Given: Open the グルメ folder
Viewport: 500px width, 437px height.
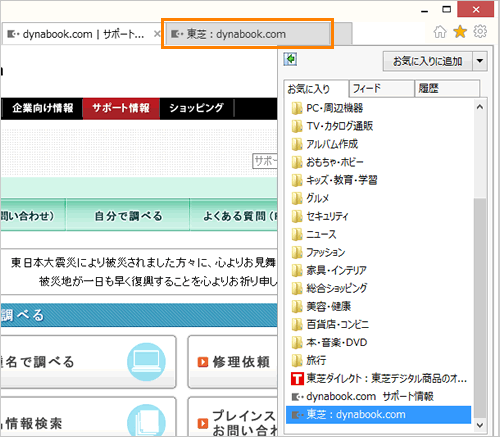Looking at the screenshot, I should (310, 198).
